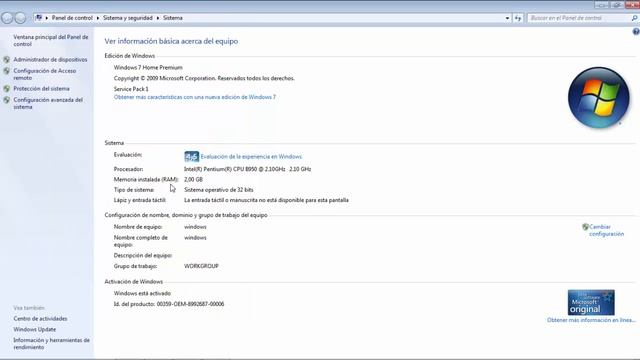Go back with the Back arrow button

pyautogui.click(x=7, y=18)
